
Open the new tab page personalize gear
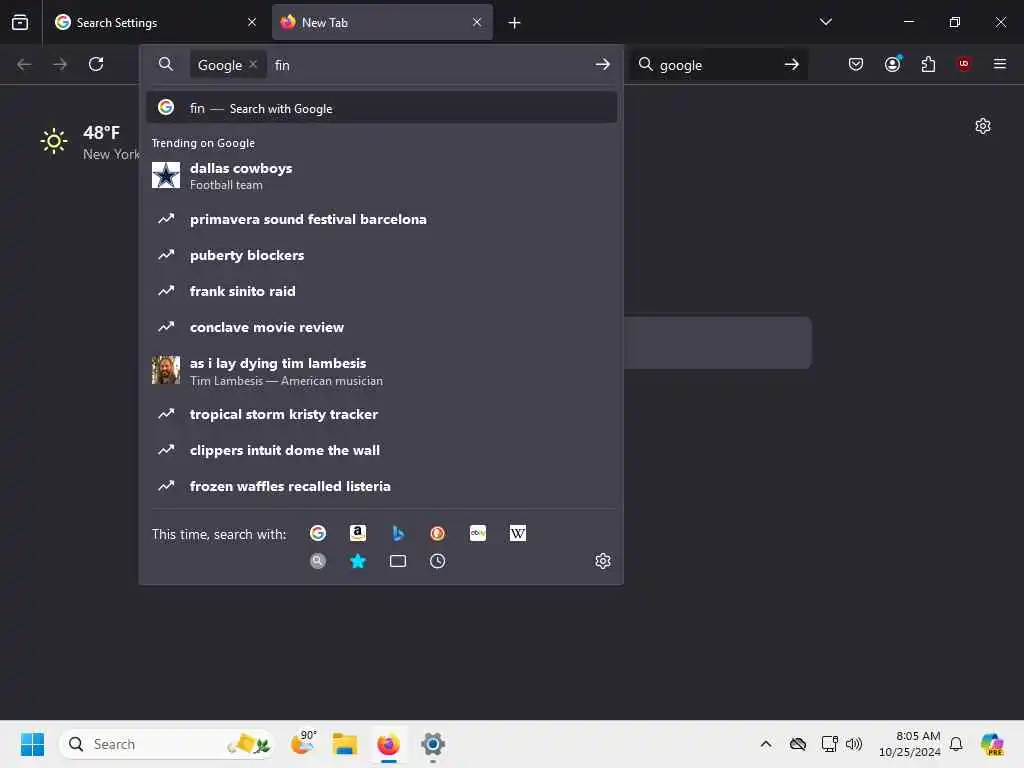tap(982, 126)
